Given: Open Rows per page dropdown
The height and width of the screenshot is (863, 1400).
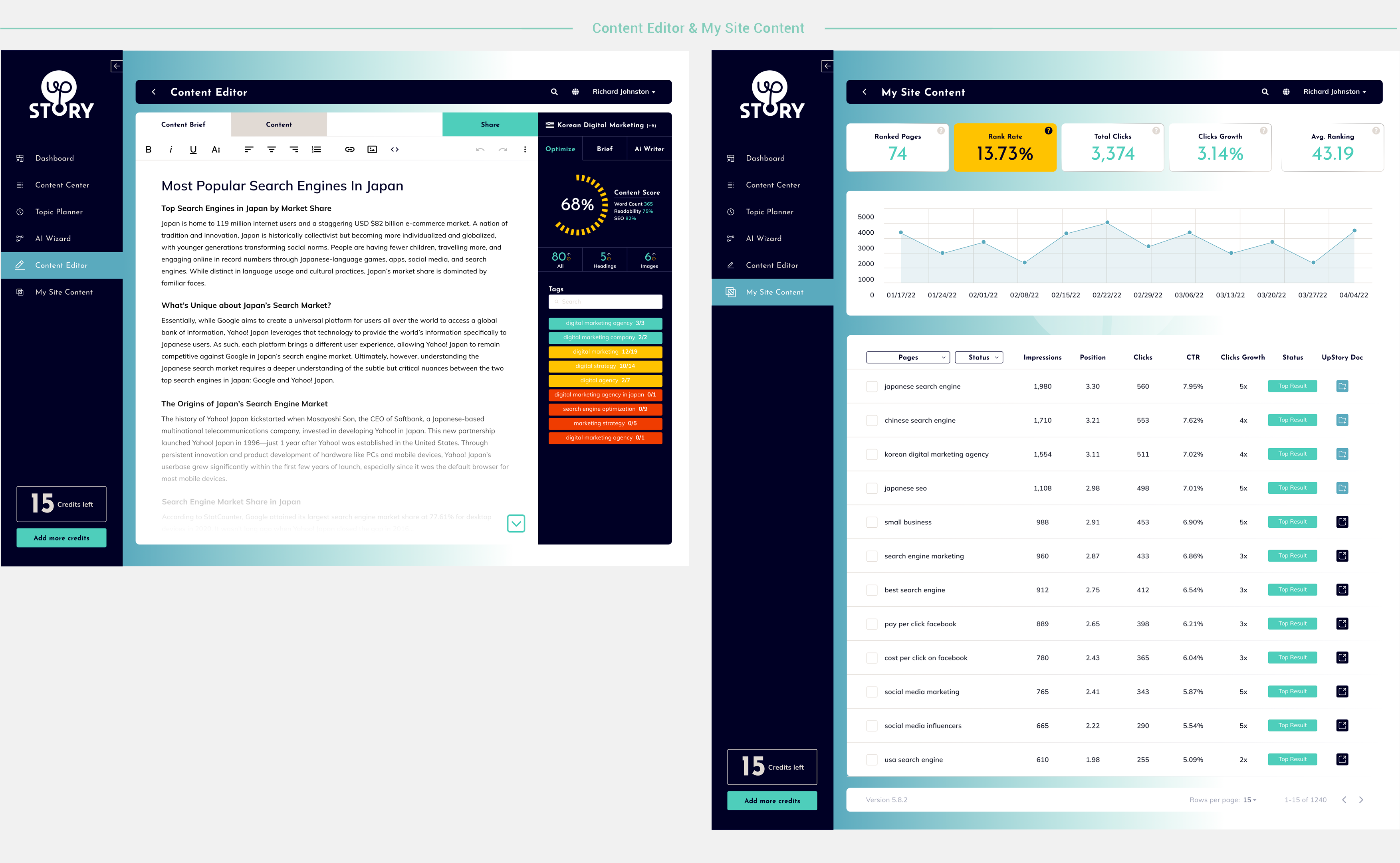Looking at the screenshot, I should point(1250,800).
